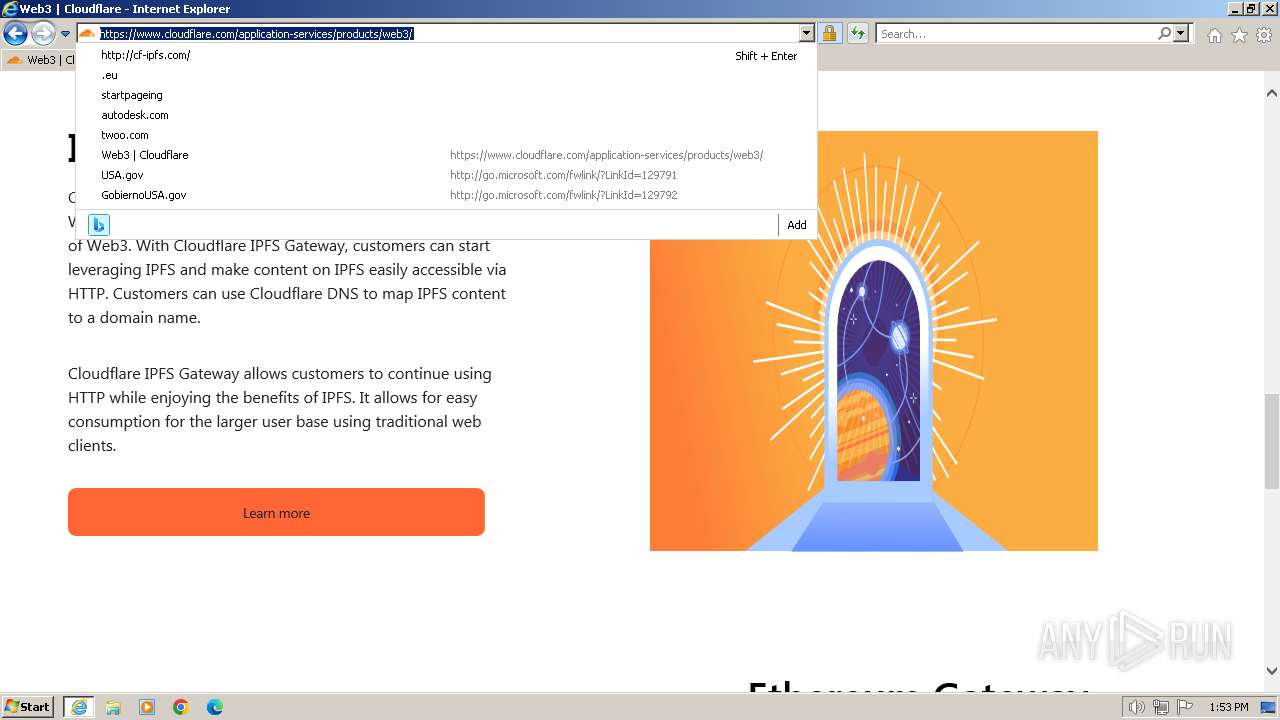Expand search provider dropdown arrow
1280x720 pixels.
(x=1181, y=34)
